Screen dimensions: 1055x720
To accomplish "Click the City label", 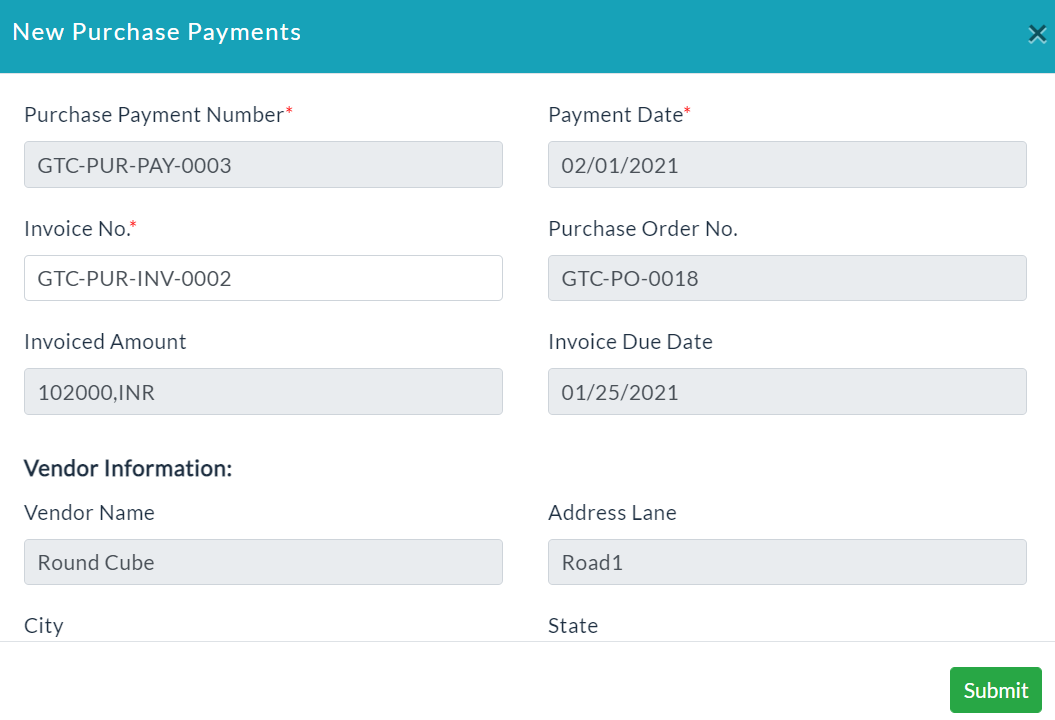I will (x=44, y=626).
